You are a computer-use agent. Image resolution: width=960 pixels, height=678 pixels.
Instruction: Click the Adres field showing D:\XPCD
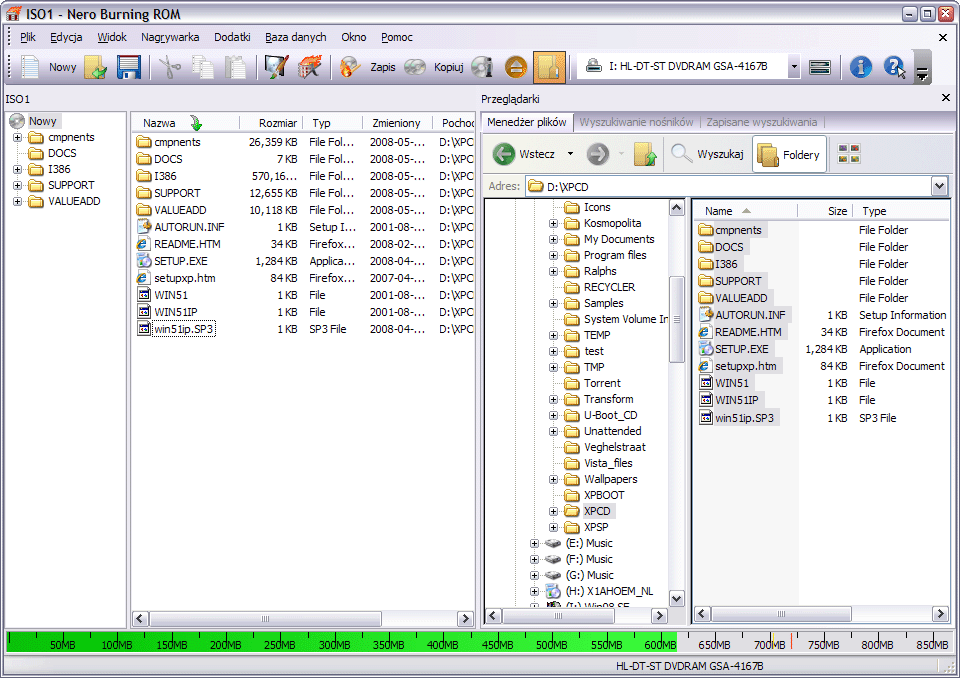coord(728,186)
